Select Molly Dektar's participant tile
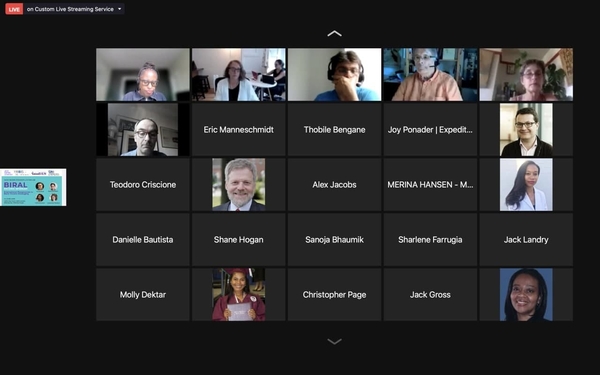This screenshot has height=375, width=600. pos(143,295)
